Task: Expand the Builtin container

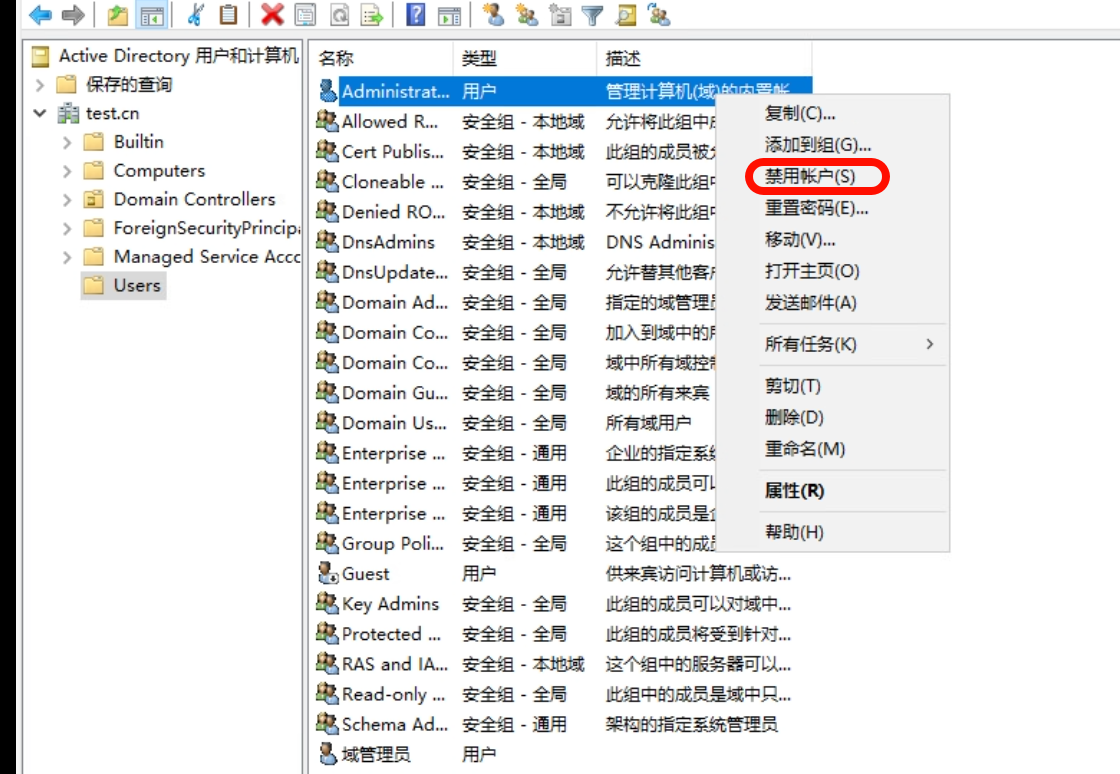Action: point(67,142)
